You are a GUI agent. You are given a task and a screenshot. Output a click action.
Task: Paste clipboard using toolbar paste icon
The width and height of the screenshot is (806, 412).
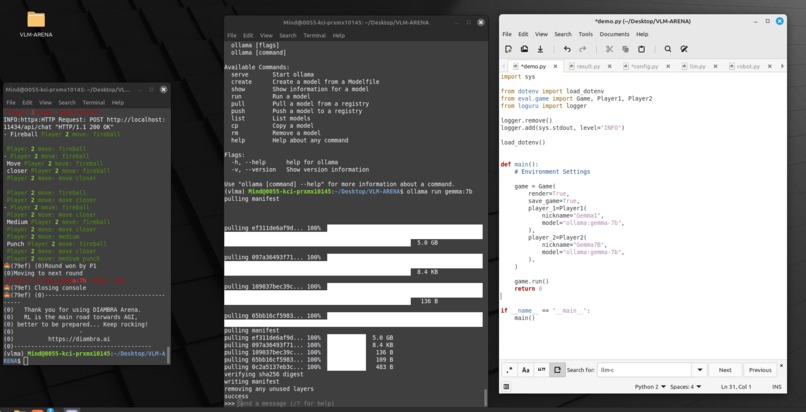pos(642,49)
